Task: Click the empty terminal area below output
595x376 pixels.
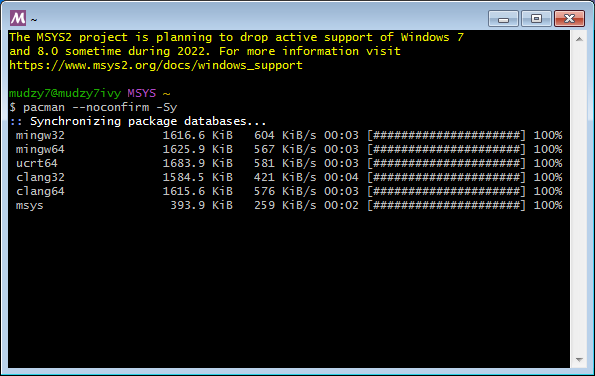Action: [x=289, y=290]
